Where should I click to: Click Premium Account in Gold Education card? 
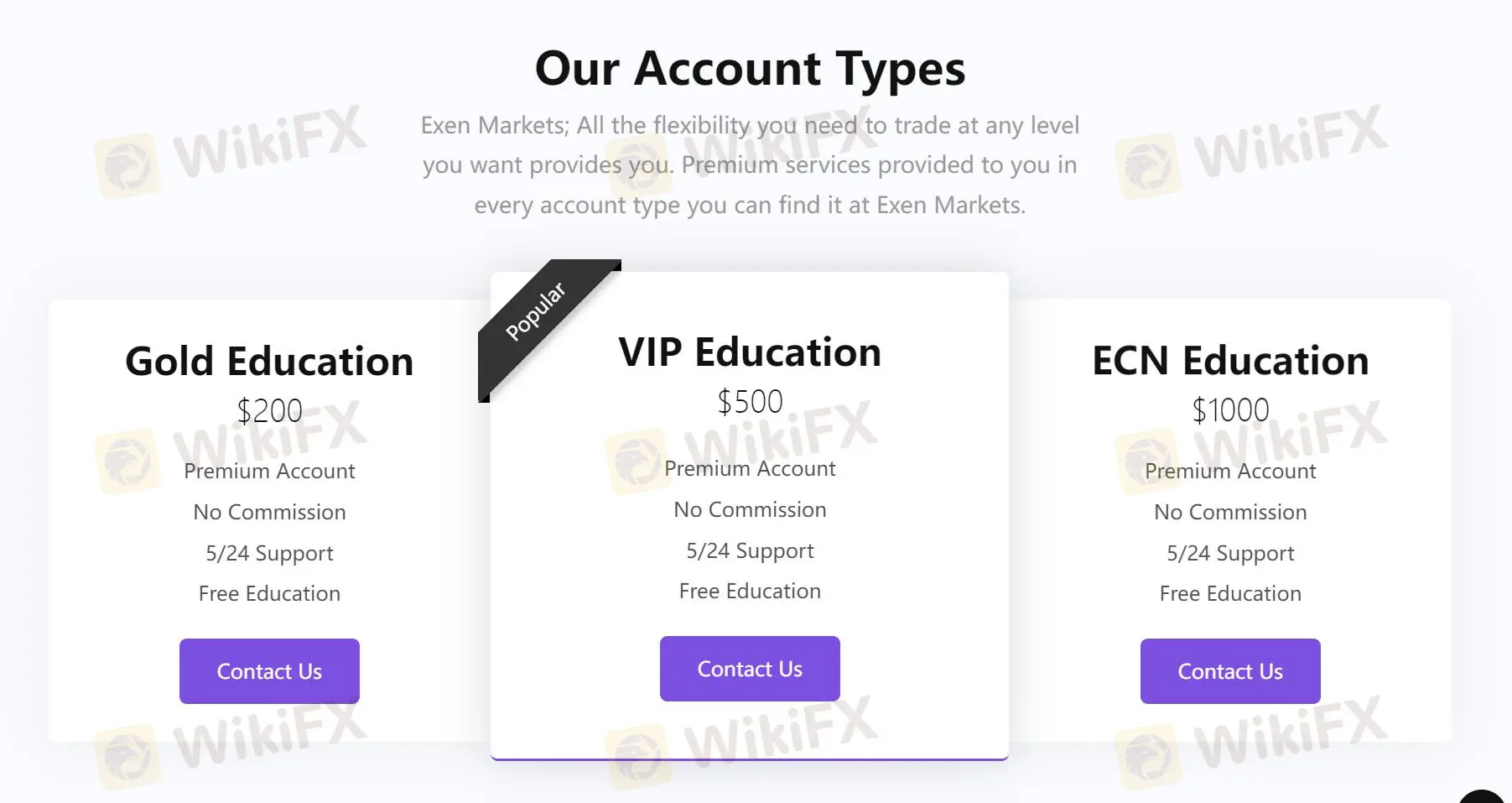(x=269, y=471)
